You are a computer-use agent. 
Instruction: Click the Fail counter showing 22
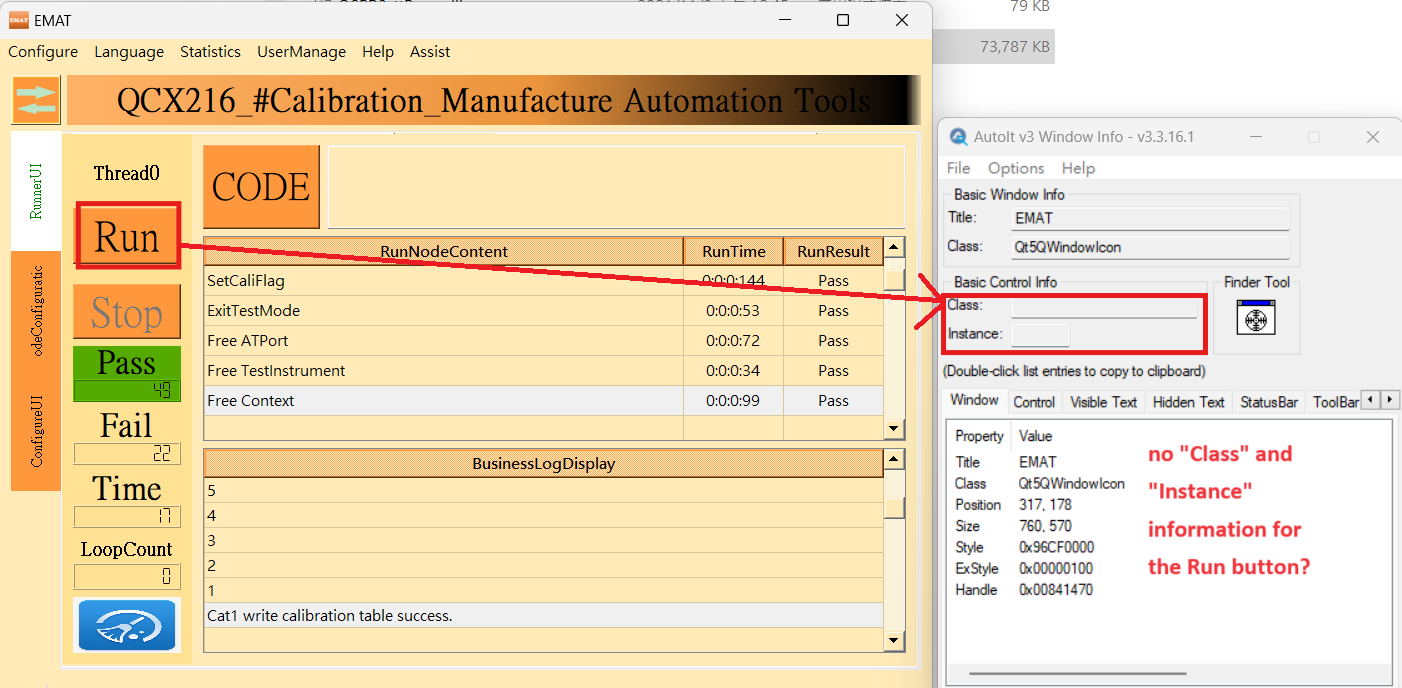(x=127, y=454)
